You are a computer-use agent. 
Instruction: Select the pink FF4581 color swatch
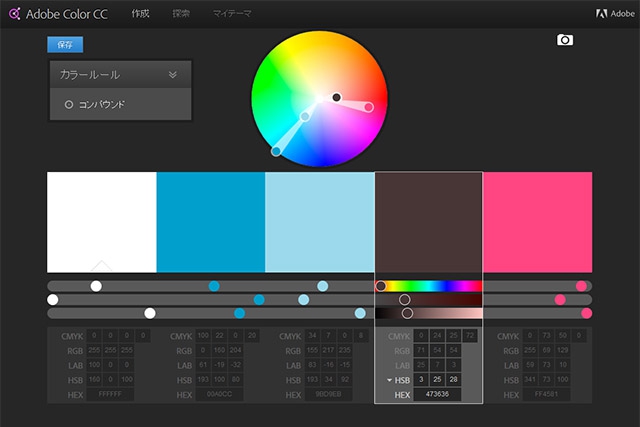(538, 222)
